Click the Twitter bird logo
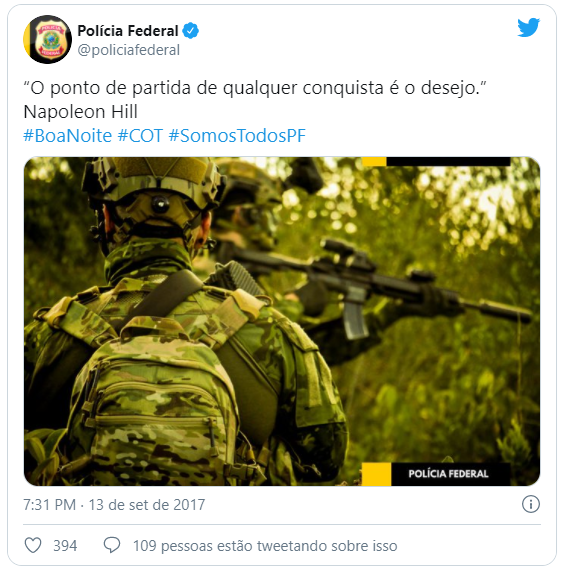The width and height of the screenshot is (561, 573). pyautogui.click(x=528, y=27)
